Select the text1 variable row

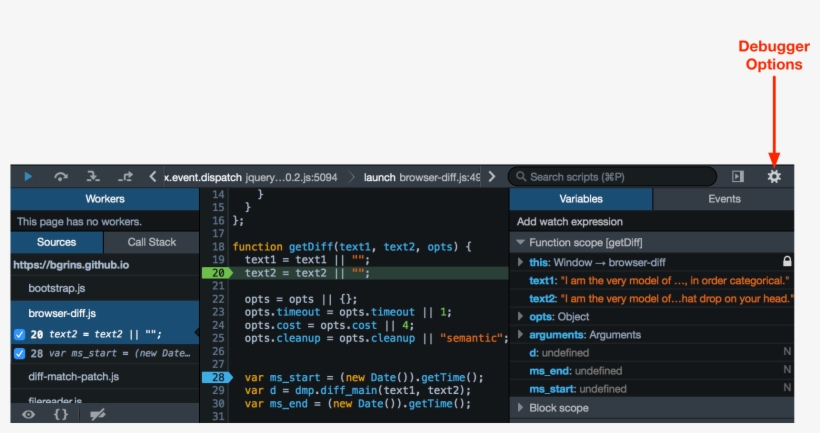[652, 281]
